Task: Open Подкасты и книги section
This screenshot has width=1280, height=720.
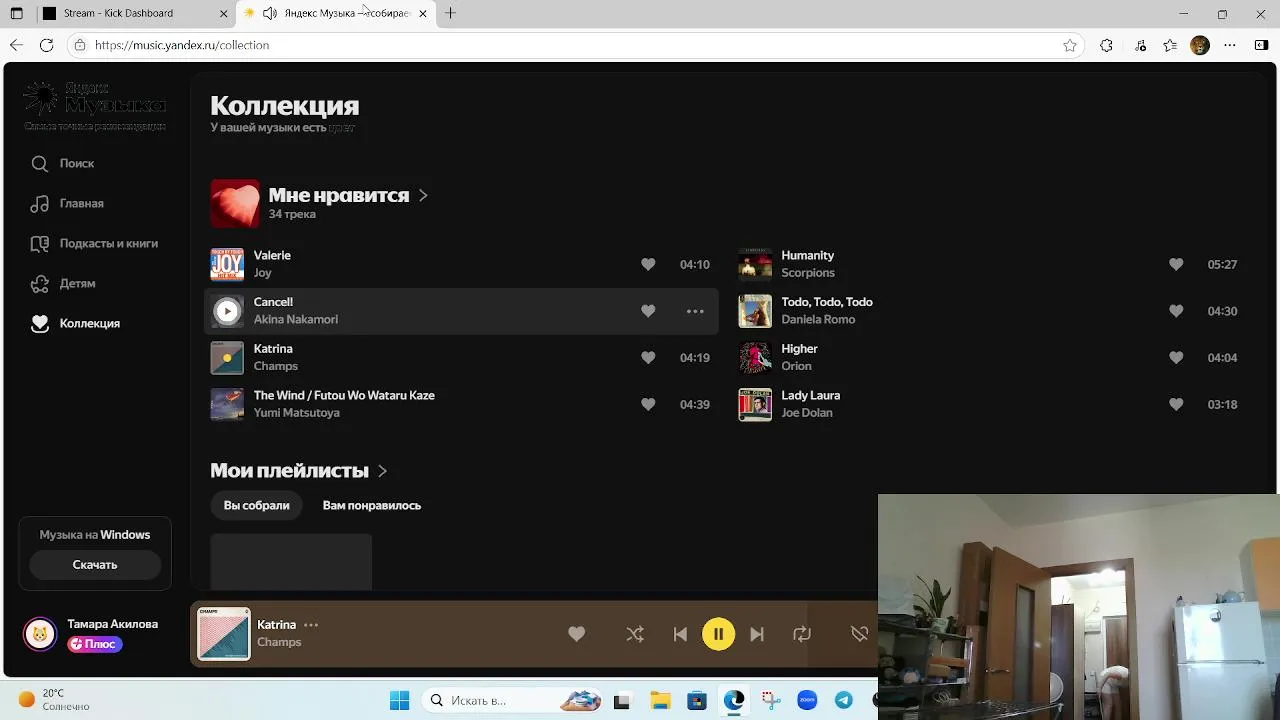Action: pyautogui.click(x=94, y=243)
